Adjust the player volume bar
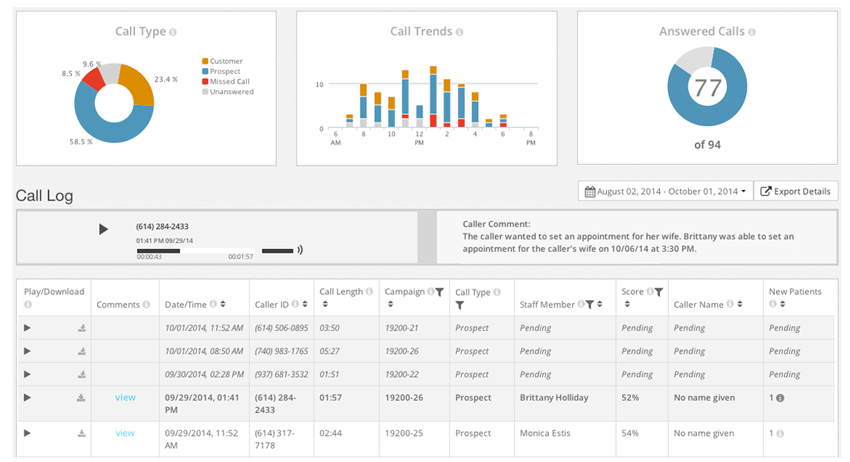 pyautogui.click(x=278, y=251)
